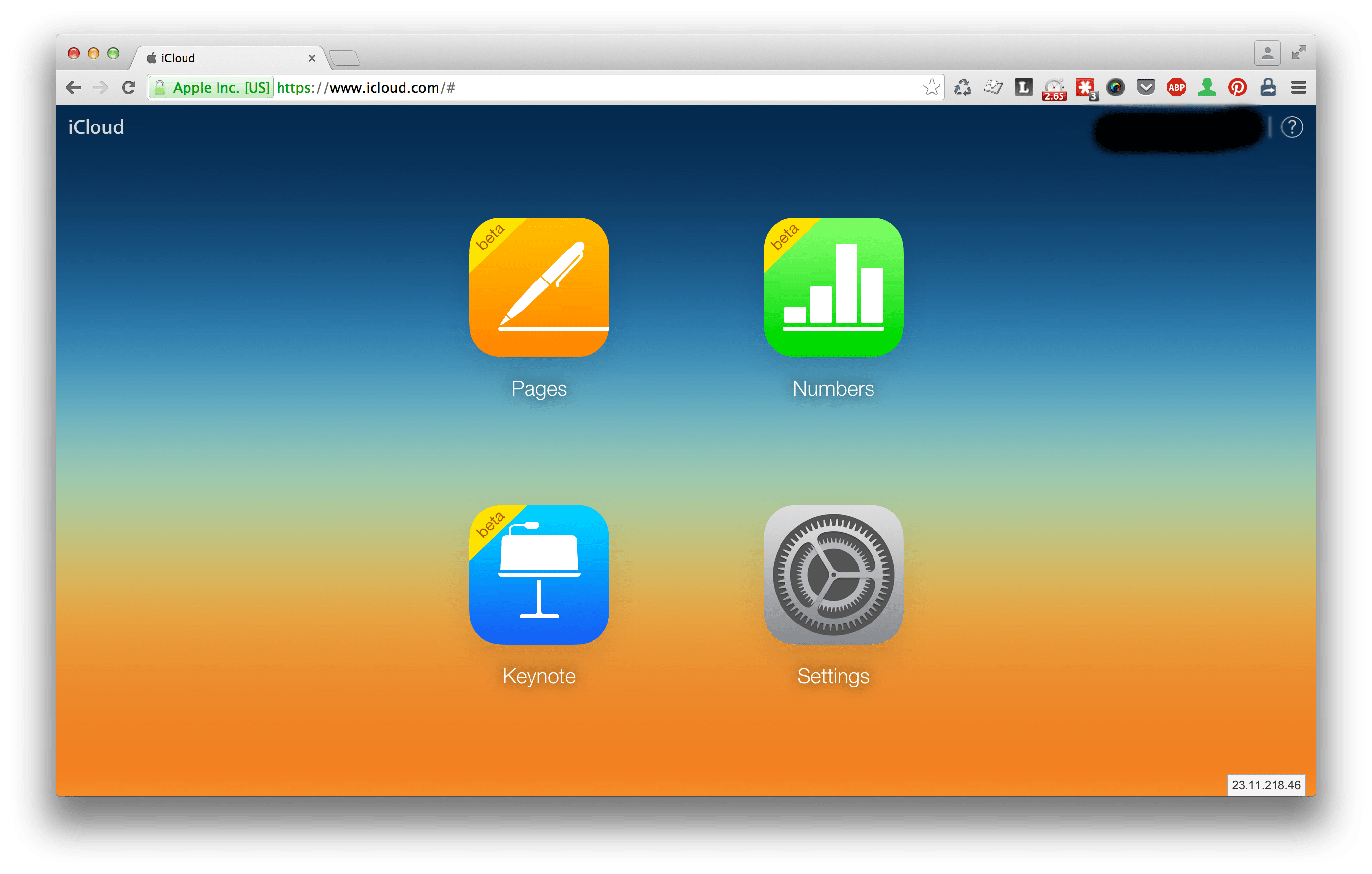Image resolution: width=1372 pixels, height=874 pixels.
Task: Click the Pinterest extension icon
Action: pos(1237,87)
